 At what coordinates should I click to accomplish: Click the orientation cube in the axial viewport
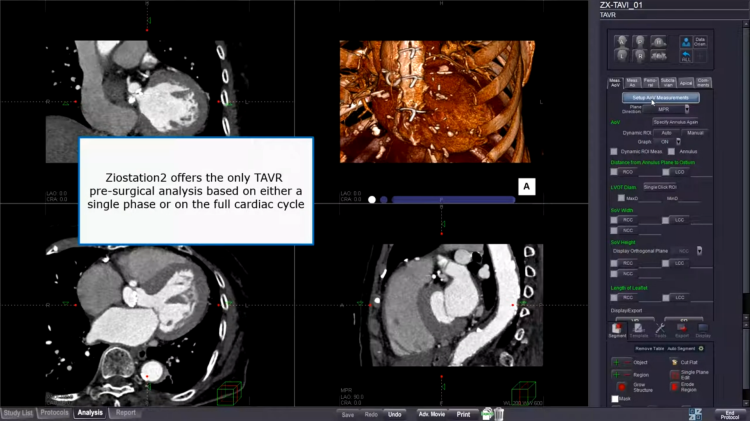pos(229,393)
